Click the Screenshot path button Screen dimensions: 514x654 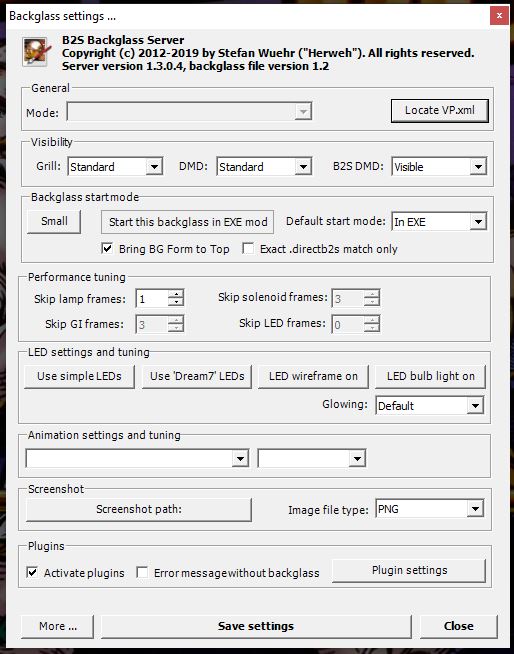coord(139,509)
